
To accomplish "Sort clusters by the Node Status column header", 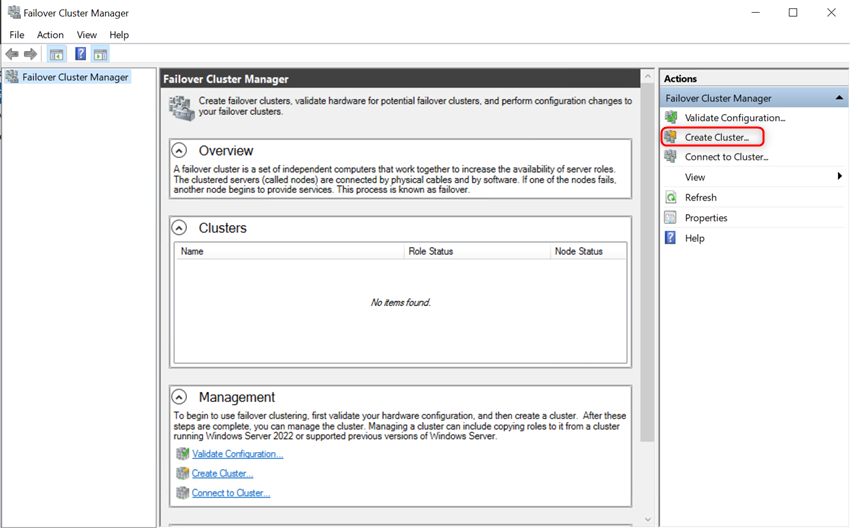I will click(x=588, y=251).
